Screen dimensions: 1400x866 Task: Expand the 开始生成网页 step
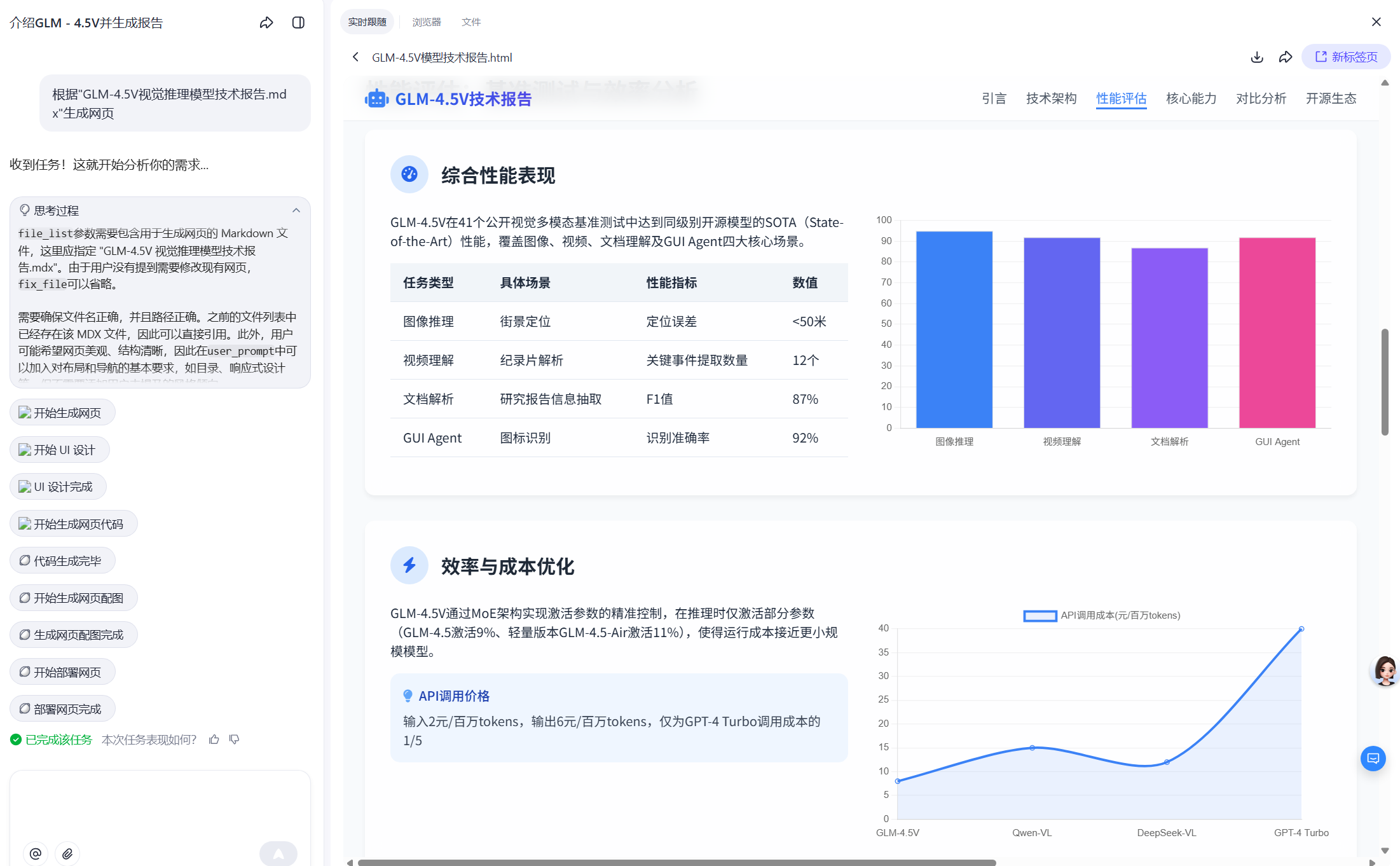tap(62, 413)
